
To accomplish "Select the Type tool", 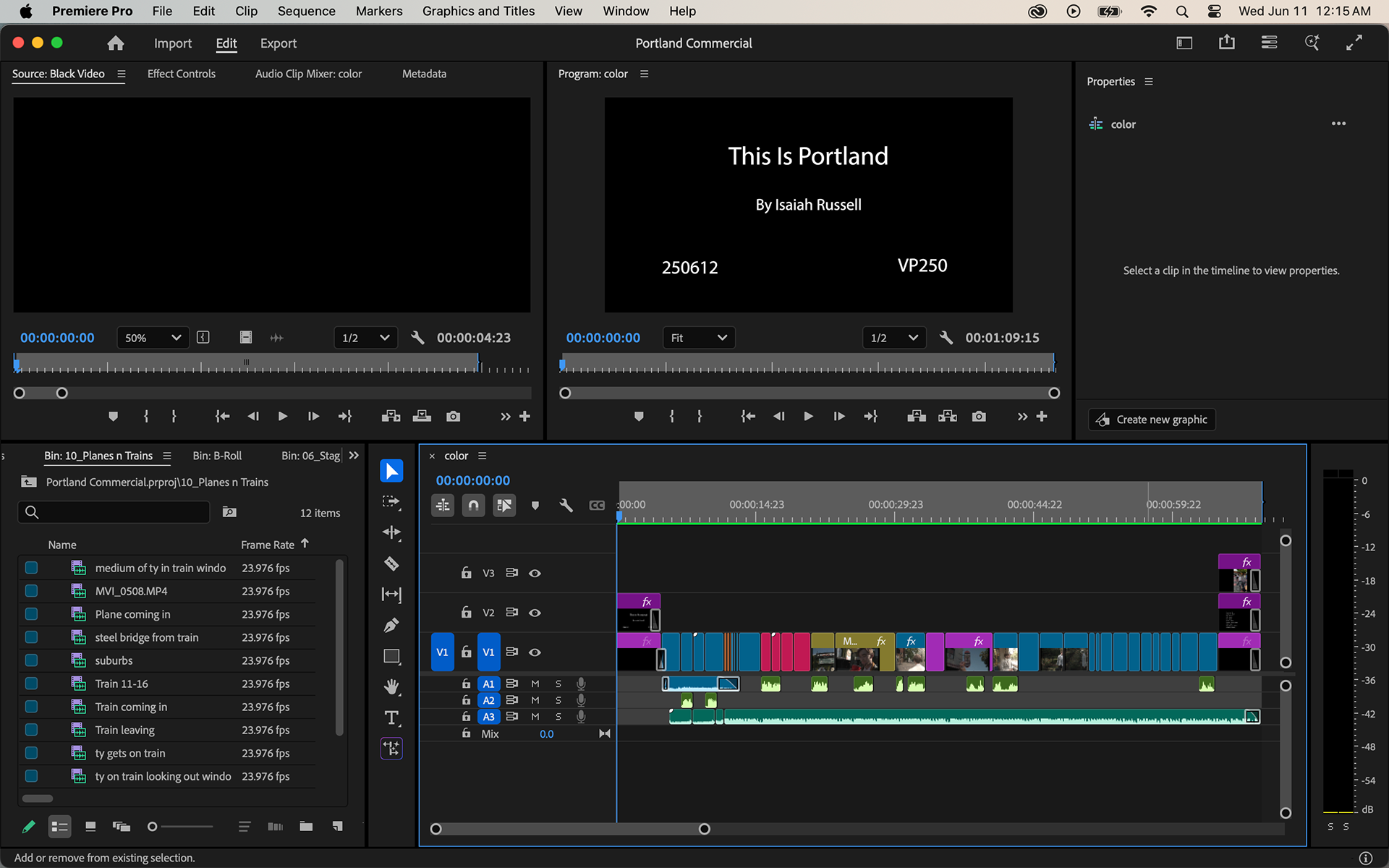I will (x=391, y=718).
